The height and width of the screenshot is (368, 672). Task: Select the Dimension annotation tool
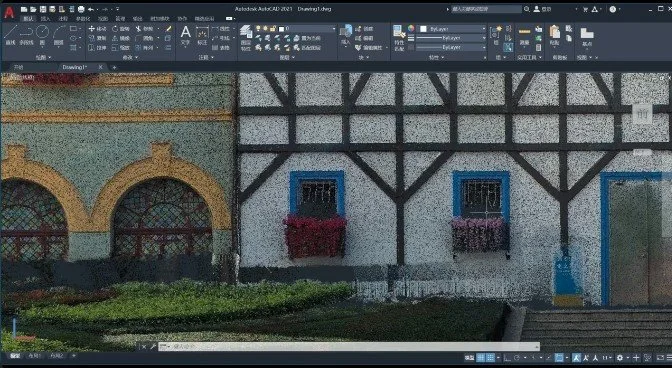coord(202,35)
